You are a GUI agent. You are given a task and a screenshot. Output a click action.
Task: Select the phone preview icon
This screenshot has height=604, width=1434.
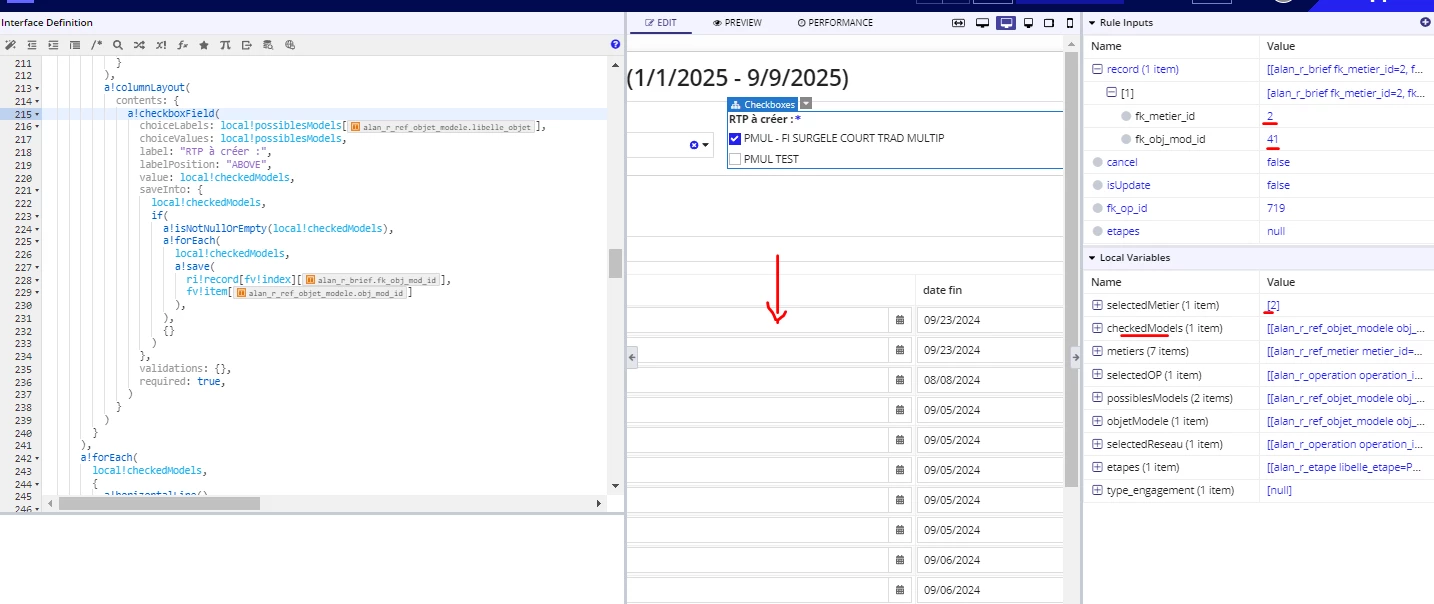click(x=1070, y=23)
